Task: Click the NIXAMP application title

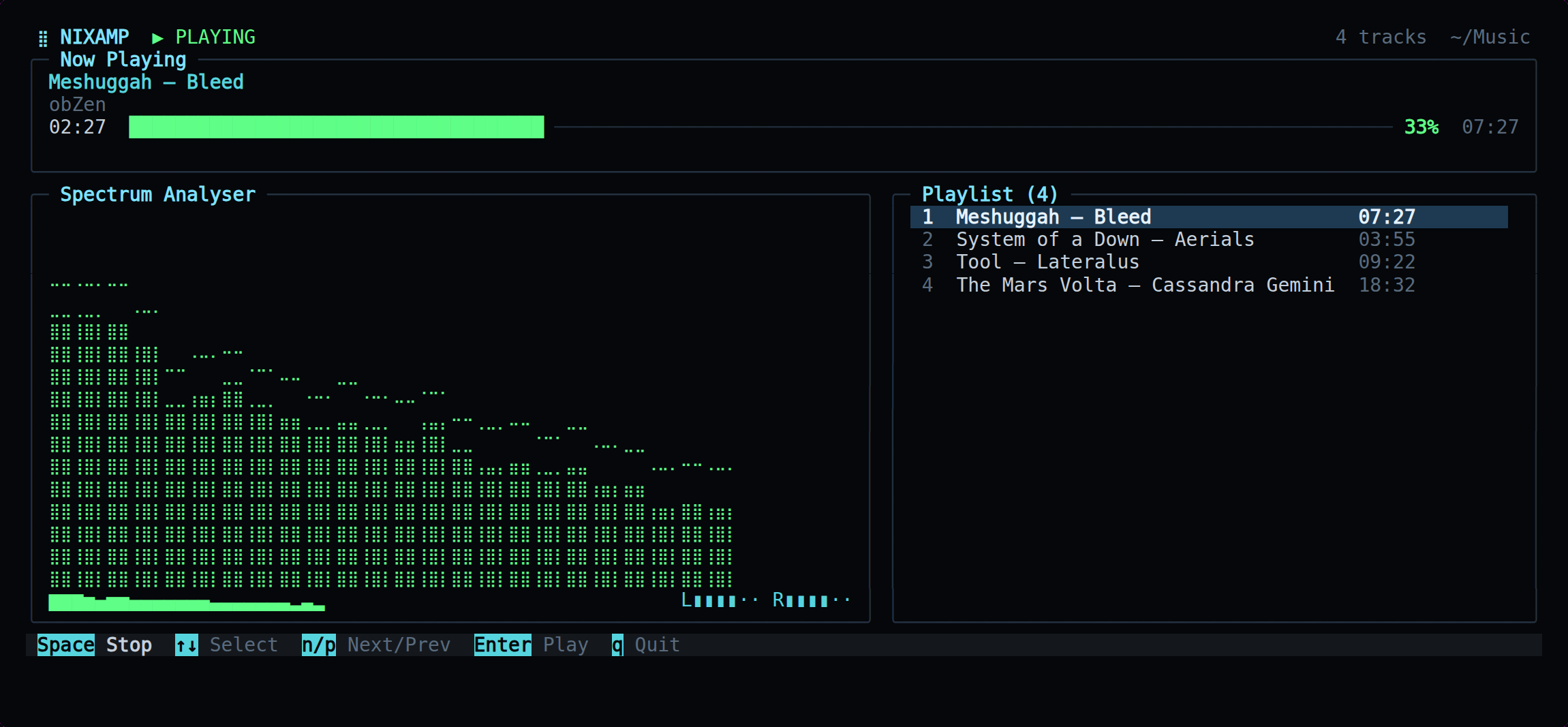Action: (x=94, y=37)
